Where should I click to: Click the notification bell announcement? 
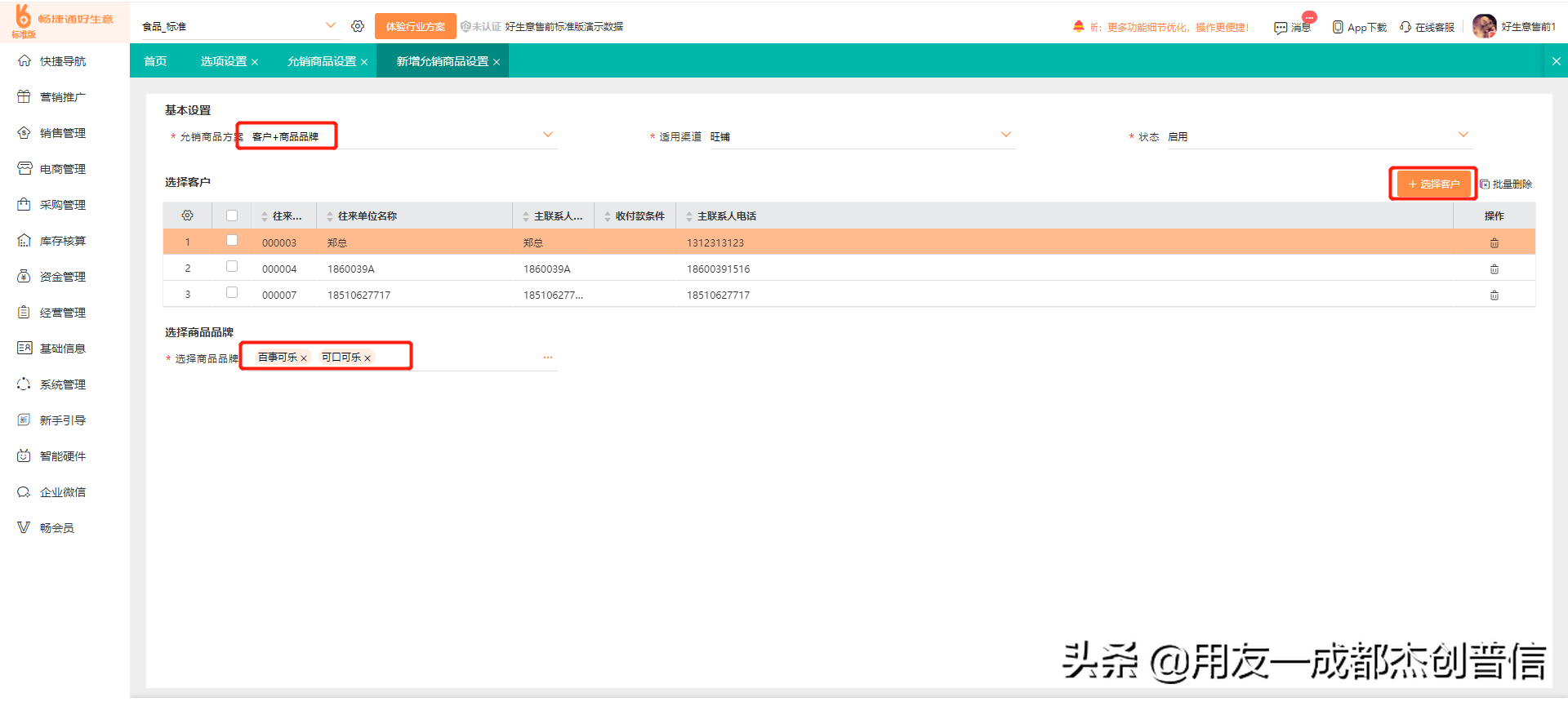coord(1079,26)
